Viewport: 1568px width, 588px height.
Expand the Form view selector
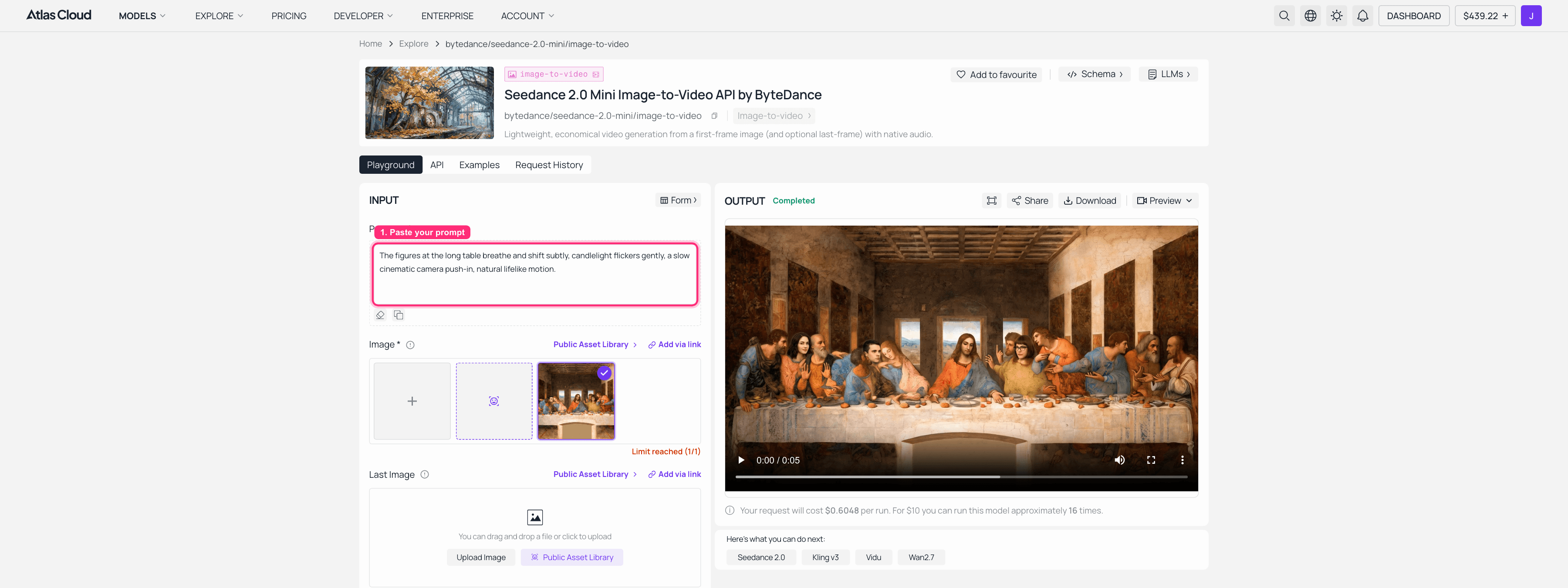[678, 200]
